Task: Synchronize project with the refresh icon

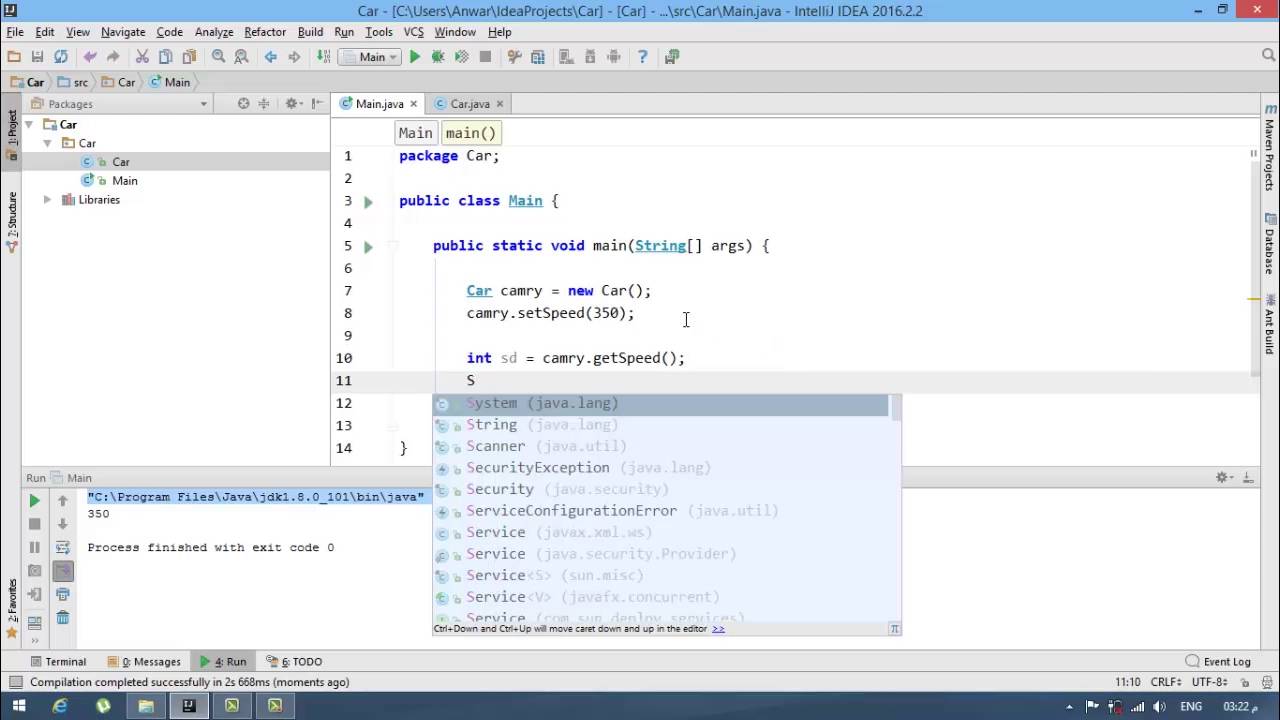Action: 61,57
